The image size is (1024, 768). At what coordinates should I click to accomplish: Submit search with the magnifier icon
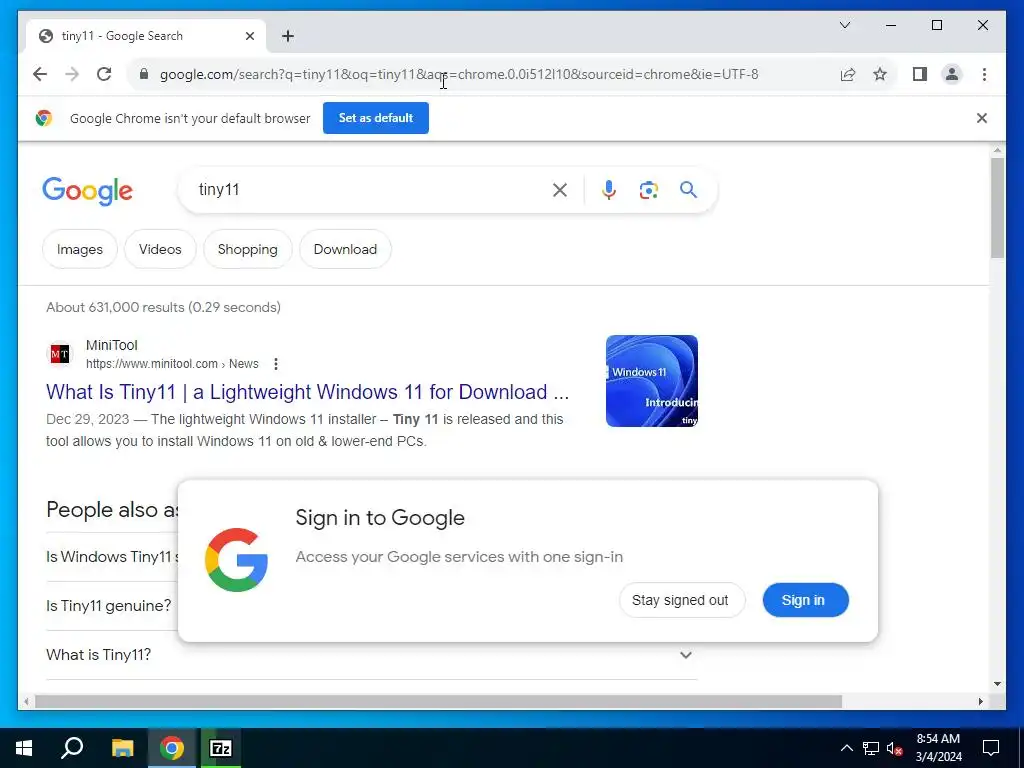click(x=688, y=190)
